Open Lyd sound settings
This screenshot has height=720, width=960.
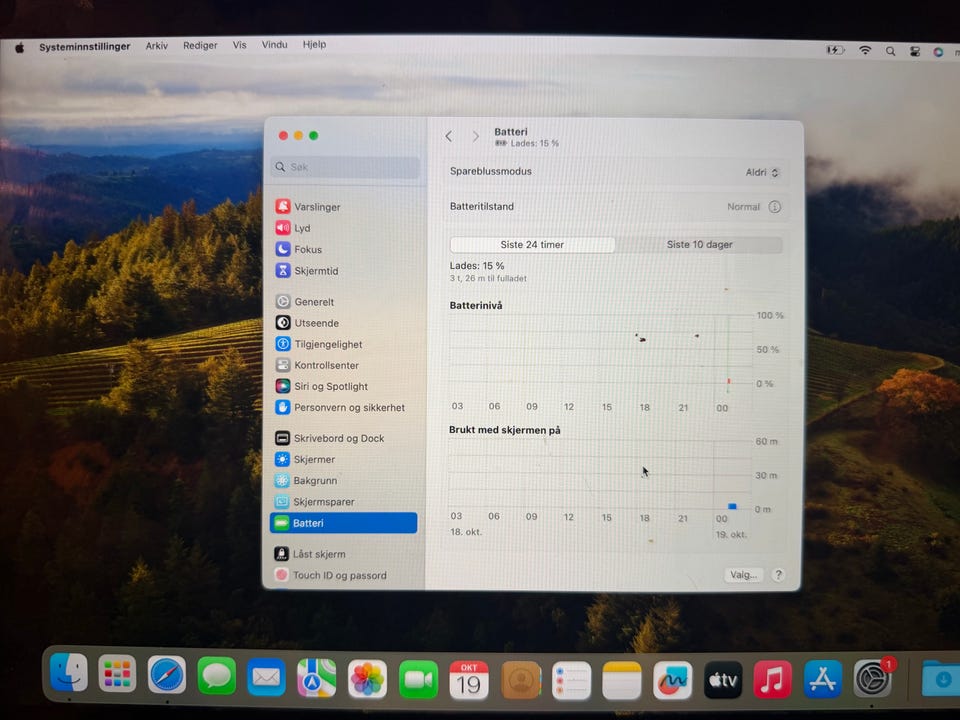pyautogui.click(x=293, y=228)
